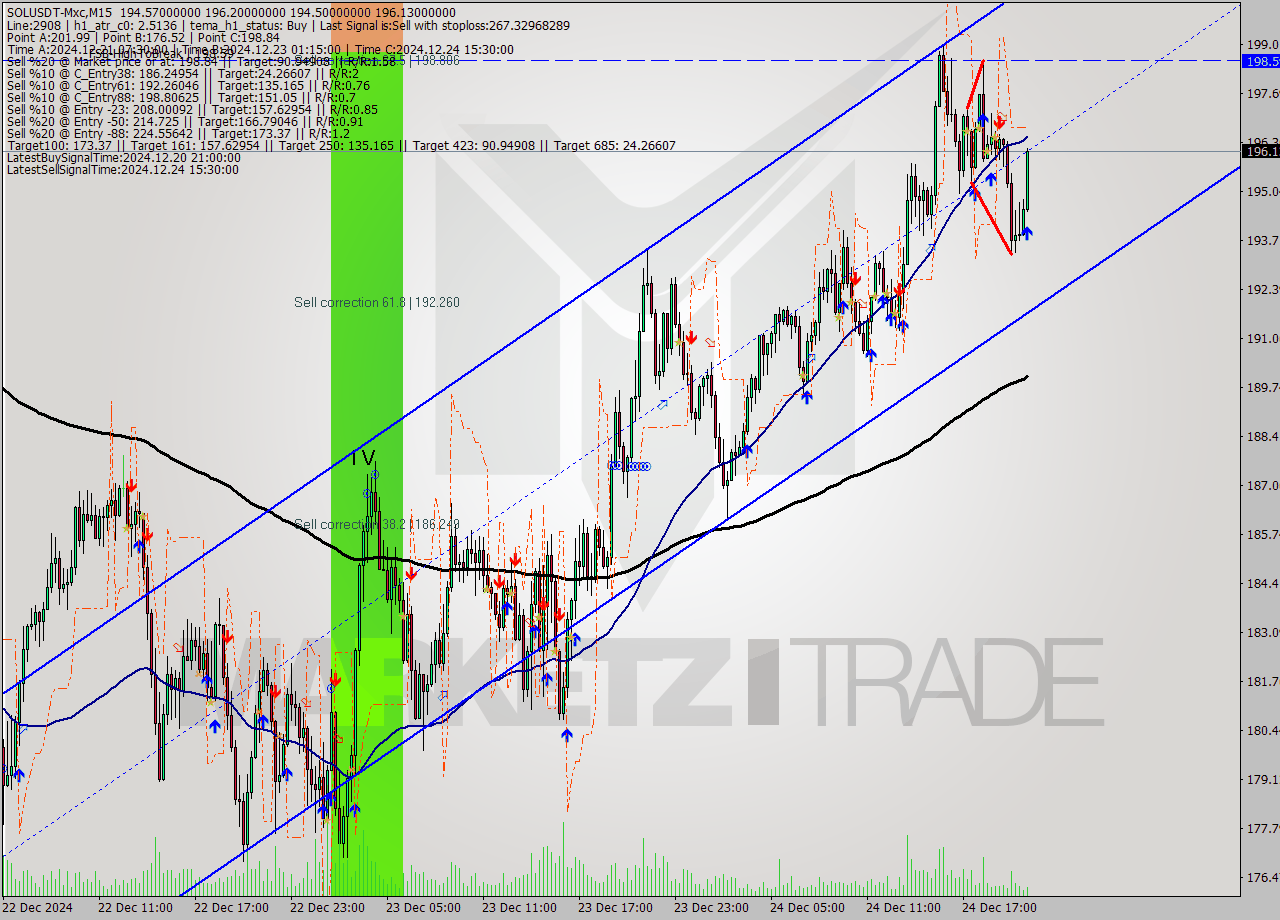
Task: Click the 177.7 price axis label
Action: (1262, 828)
